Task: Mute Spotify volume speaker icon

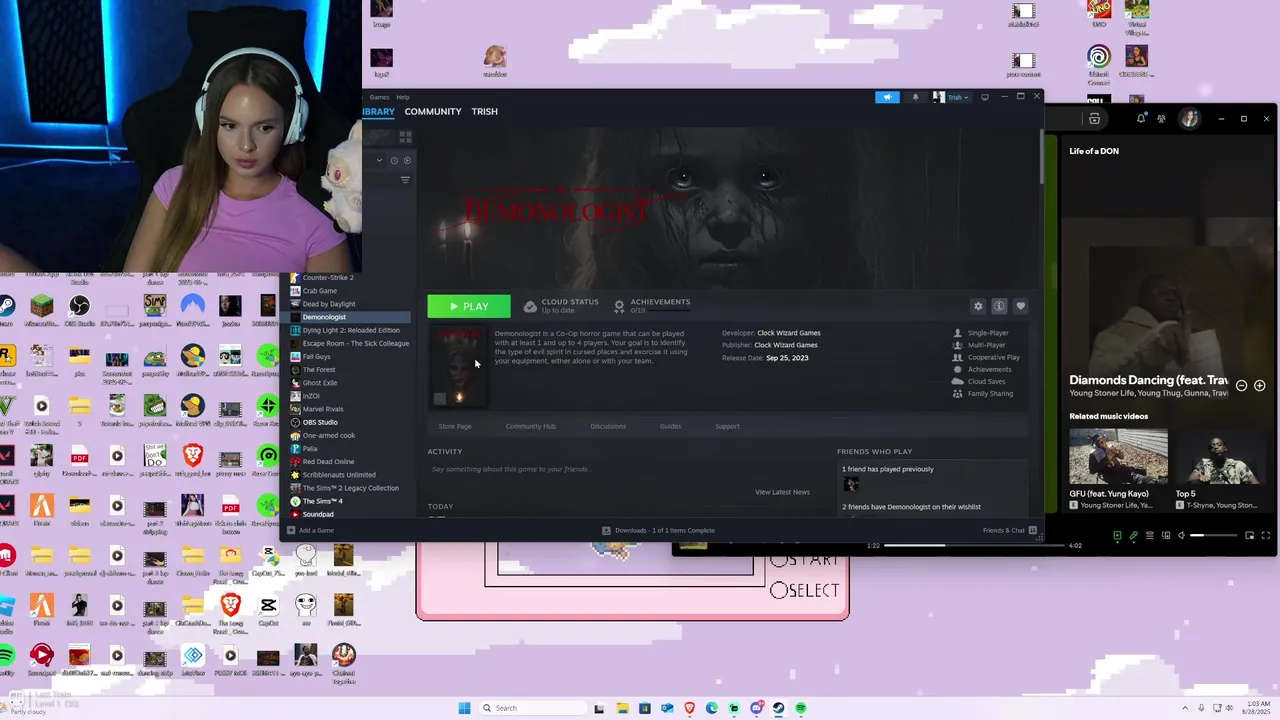Action: [x=1182, y=536]
